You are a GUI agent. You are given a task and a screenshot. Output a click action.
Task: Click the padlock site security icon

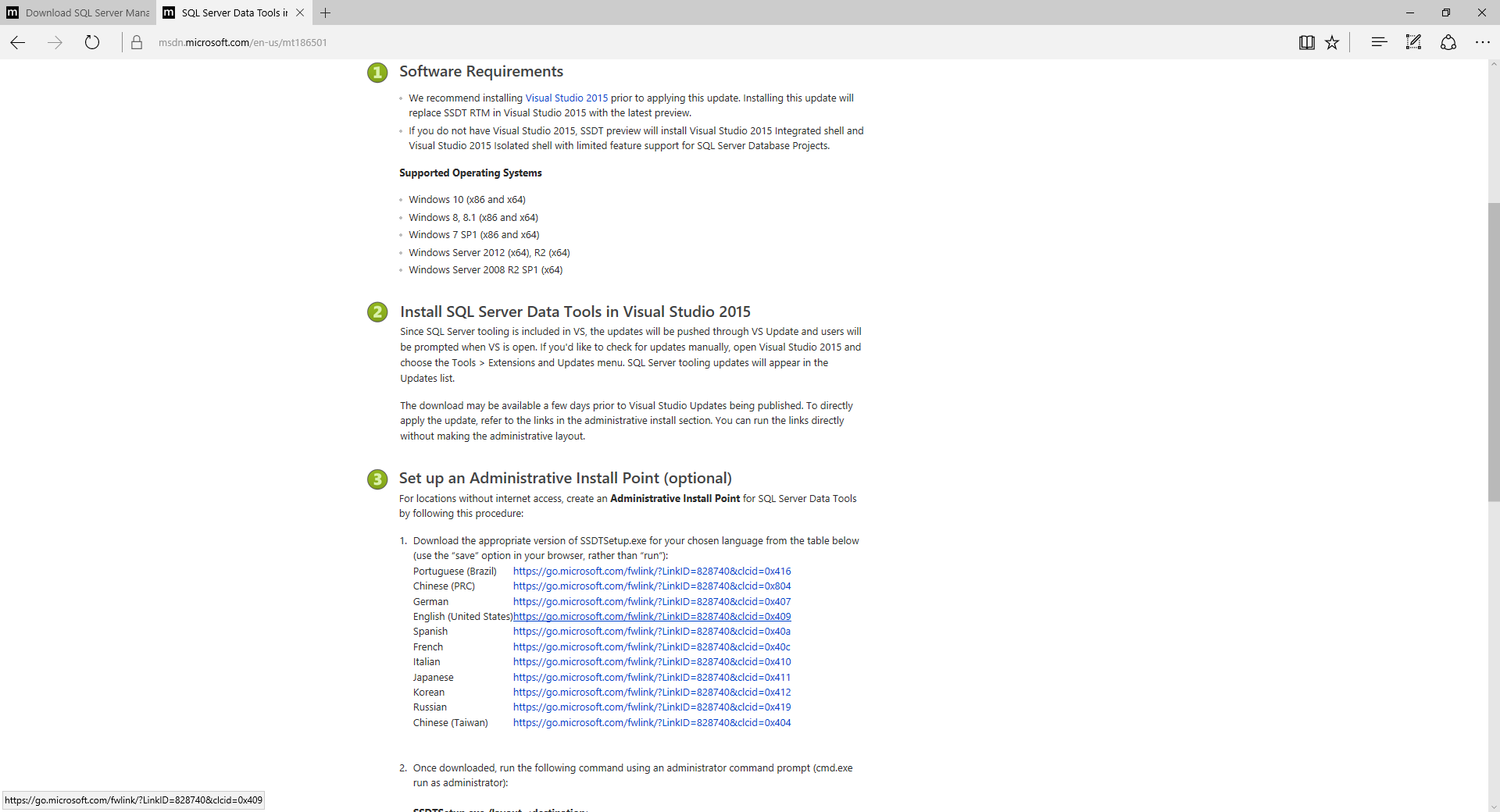pyautogui.click(x=137, y=43)
